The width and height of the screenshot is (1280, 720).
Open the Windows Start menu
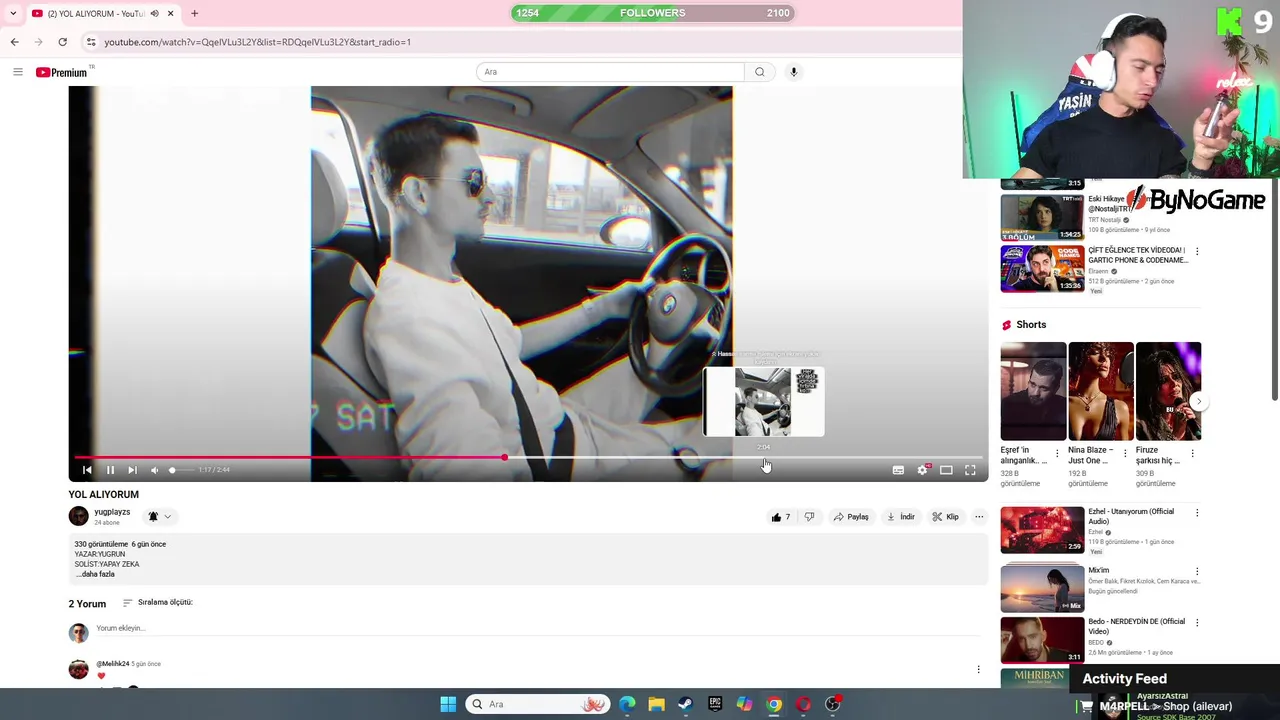(x=448, y=704)
